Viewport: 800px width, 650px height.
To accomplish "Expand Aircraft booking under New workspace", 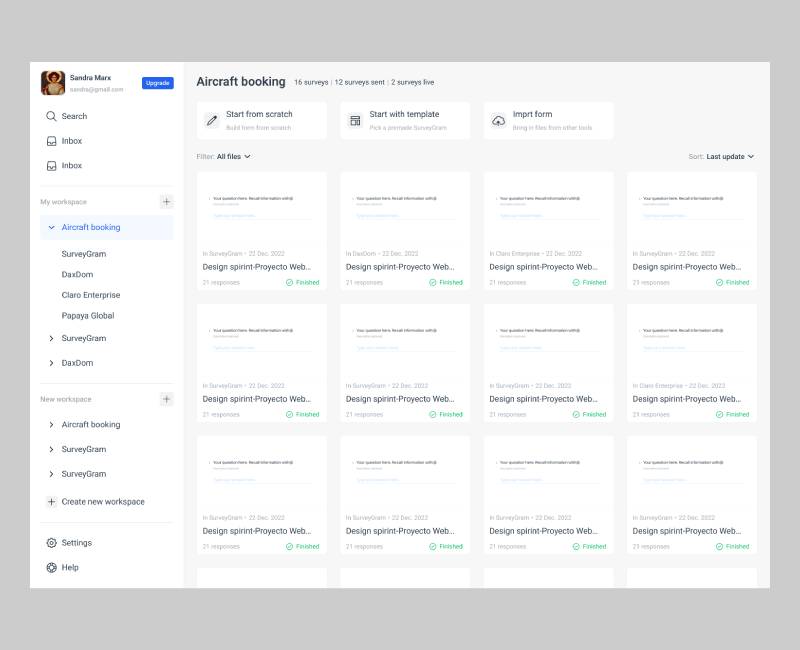I will pyautogui.click(x=51, y=425).
